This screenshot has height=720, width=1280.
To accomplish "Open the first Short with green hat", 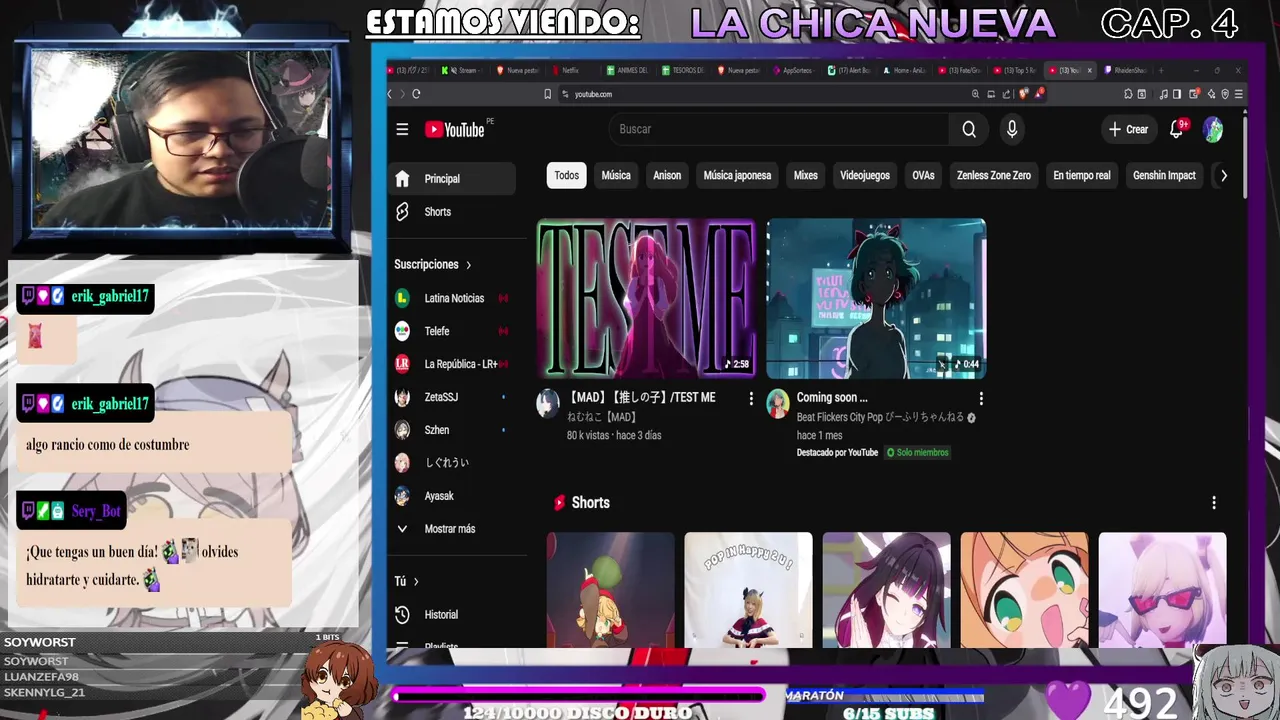I will click(611, 590).
